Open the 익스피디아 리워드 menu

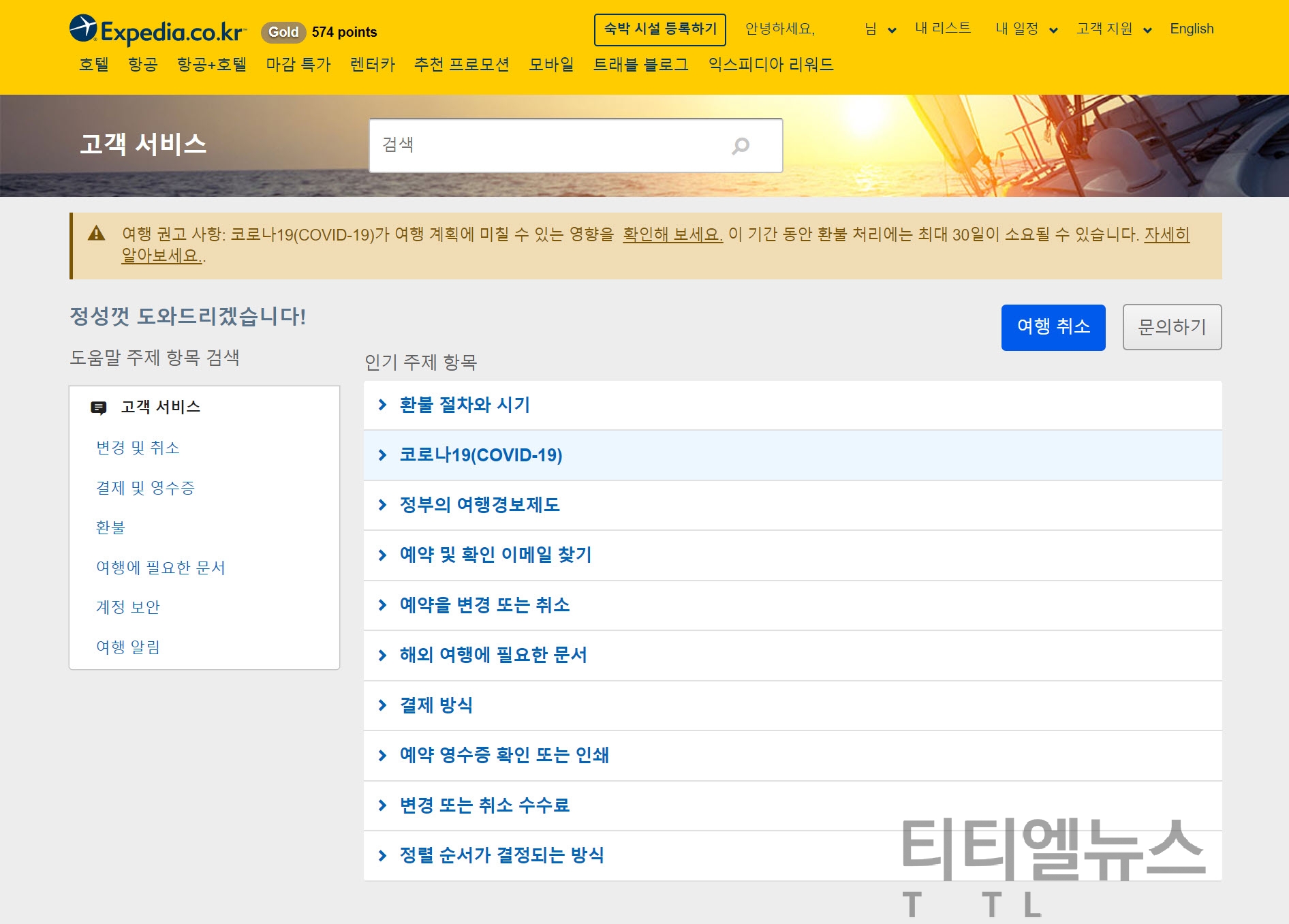pos(771,65)
